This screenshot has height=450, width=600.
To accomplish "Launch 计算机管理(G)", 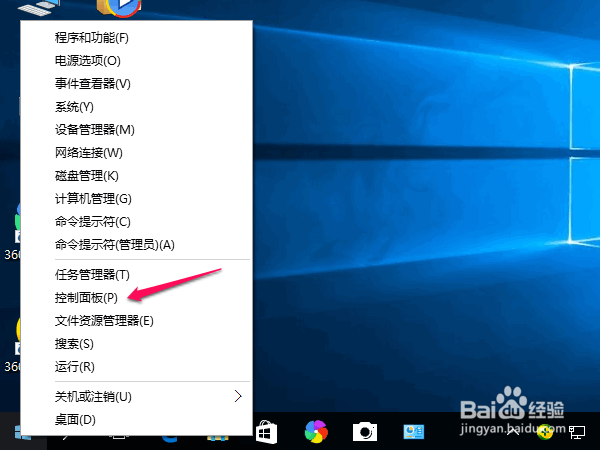I will [x=136, y=199].
